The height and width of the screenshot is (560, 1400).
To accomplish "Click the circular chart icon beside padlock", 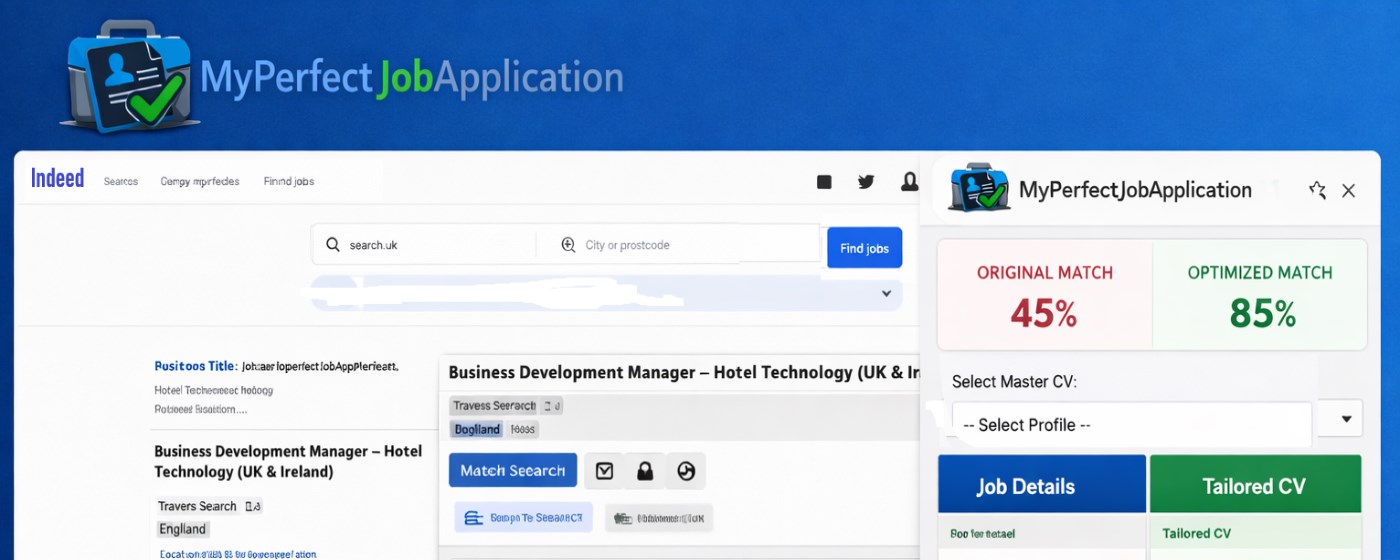I will (686, 471).
